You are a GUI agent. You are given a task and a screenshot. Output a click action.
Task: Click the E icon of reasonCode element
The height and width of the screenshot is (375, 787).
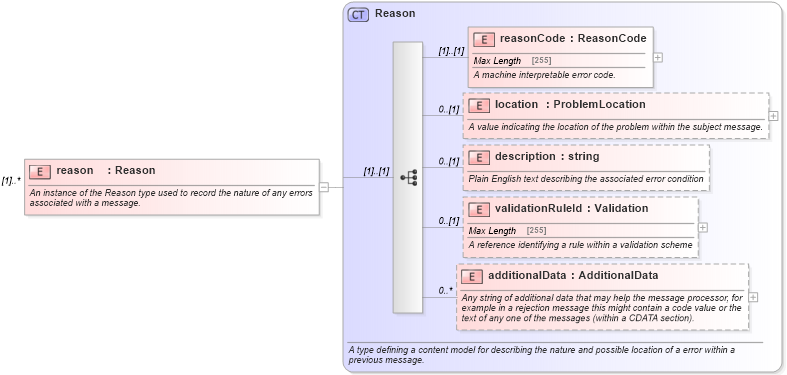point(484,39)
